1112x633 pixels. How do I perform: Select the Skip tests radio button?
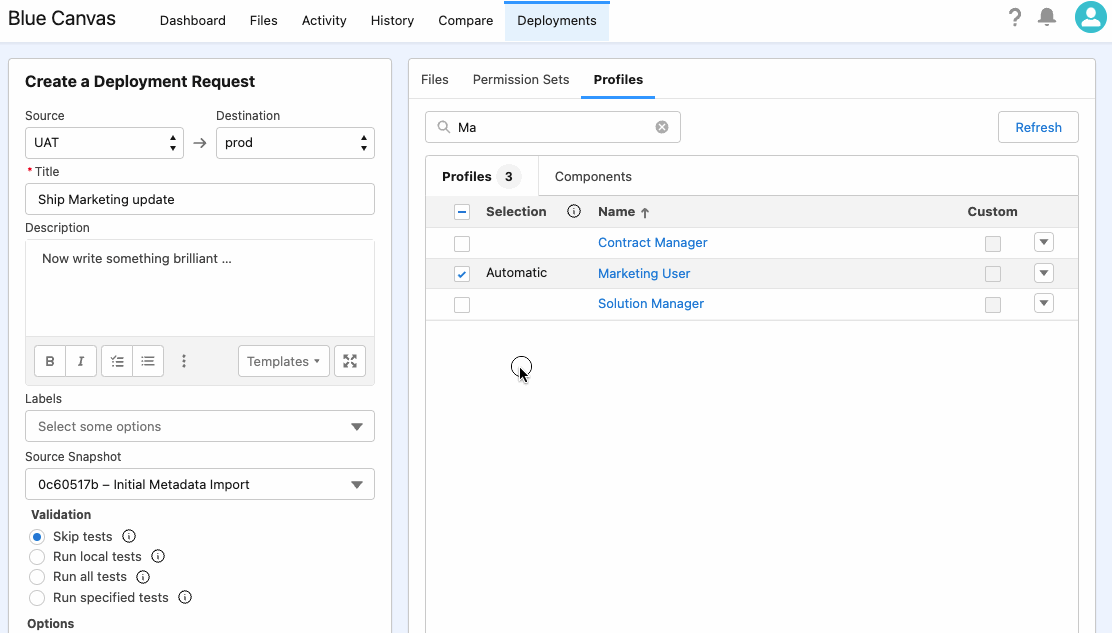[37, 537]
